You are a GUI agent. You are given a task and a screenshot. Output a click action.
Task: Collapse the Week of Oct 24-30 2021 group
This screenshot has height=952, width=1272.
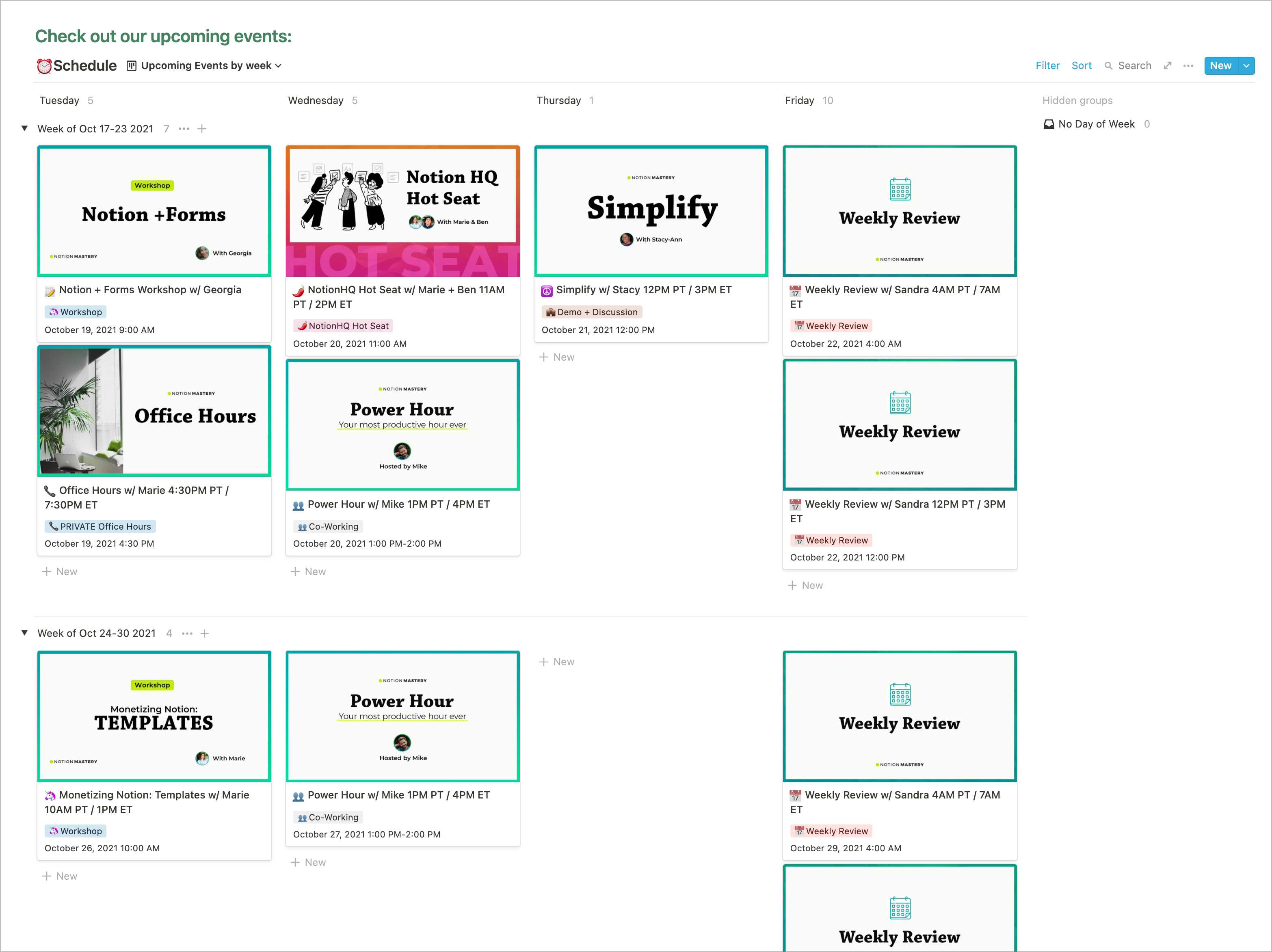(25, 633)
